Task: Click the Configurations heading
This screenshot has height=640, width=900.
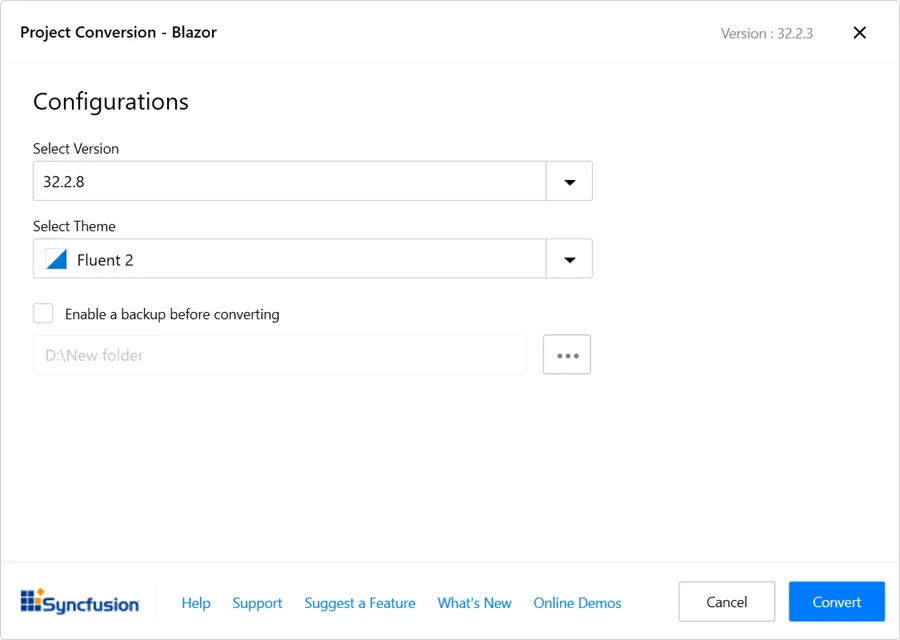Action: point(110,101)
